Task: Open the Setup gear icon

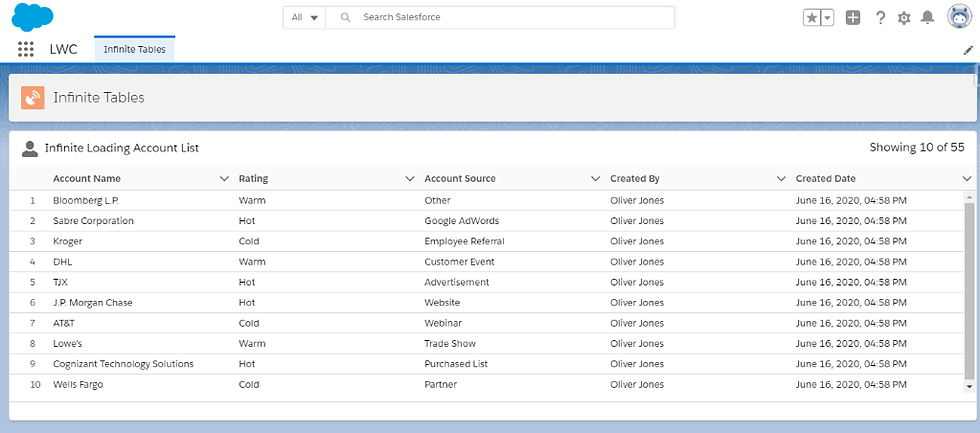Action: (904, 18)
